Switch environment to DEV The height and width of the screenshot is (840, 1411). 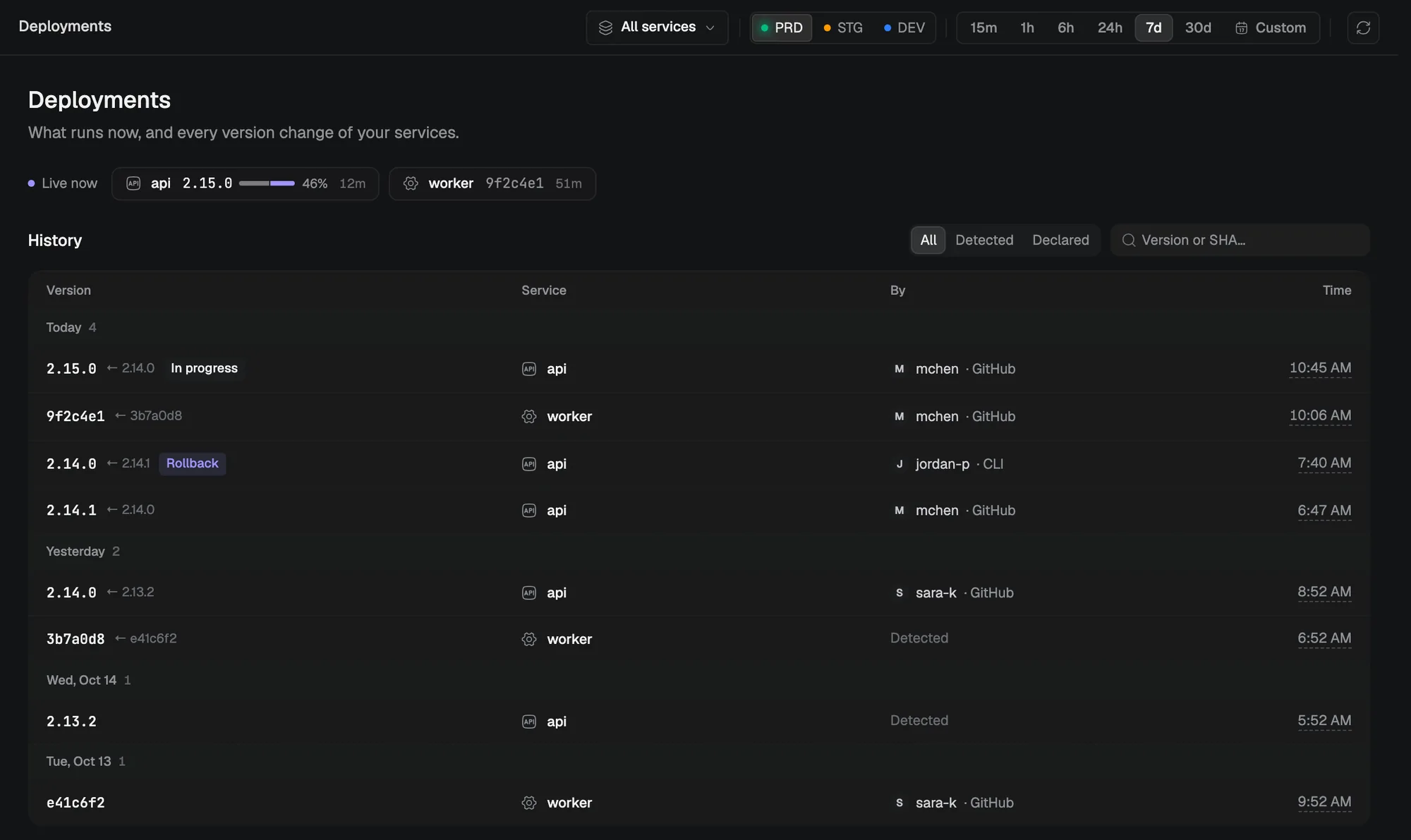pyautogui.click(x=904, y=28)
